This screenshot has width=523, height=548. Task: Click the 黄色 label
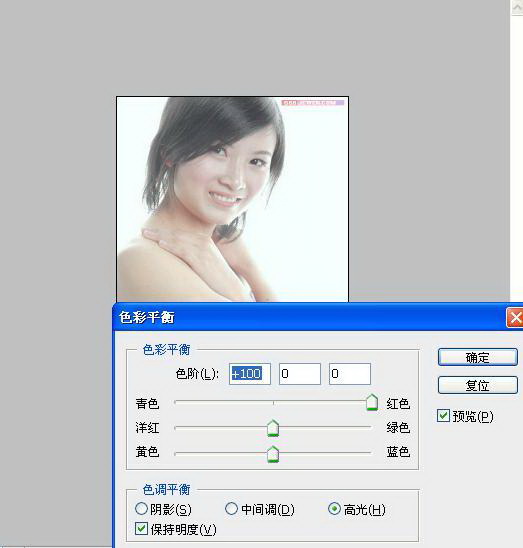(147, 452)
